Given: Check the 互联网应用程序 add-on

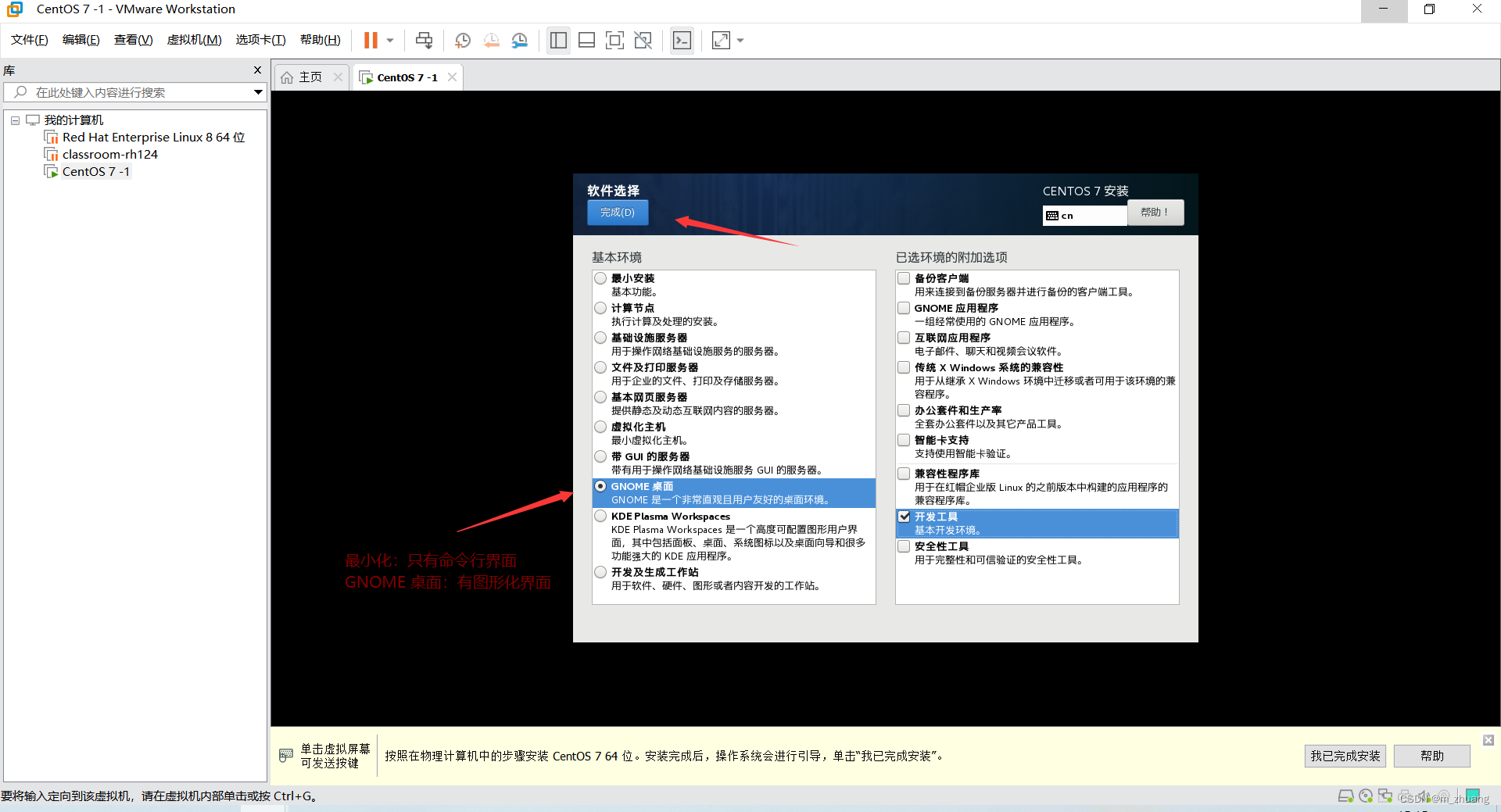Looking at the screenshot, I should [x=904, y=338].
